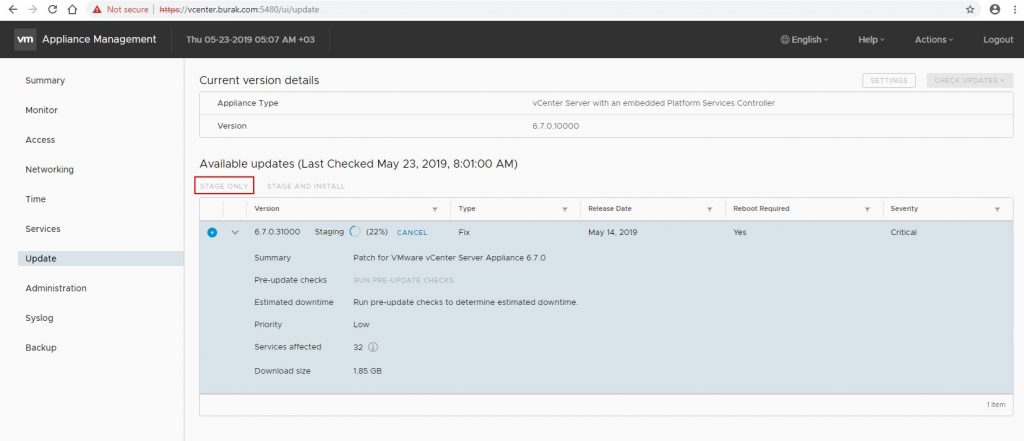Click the Severity column filter icon
The image size is (1024, 441).
click(x=997, y=209)
